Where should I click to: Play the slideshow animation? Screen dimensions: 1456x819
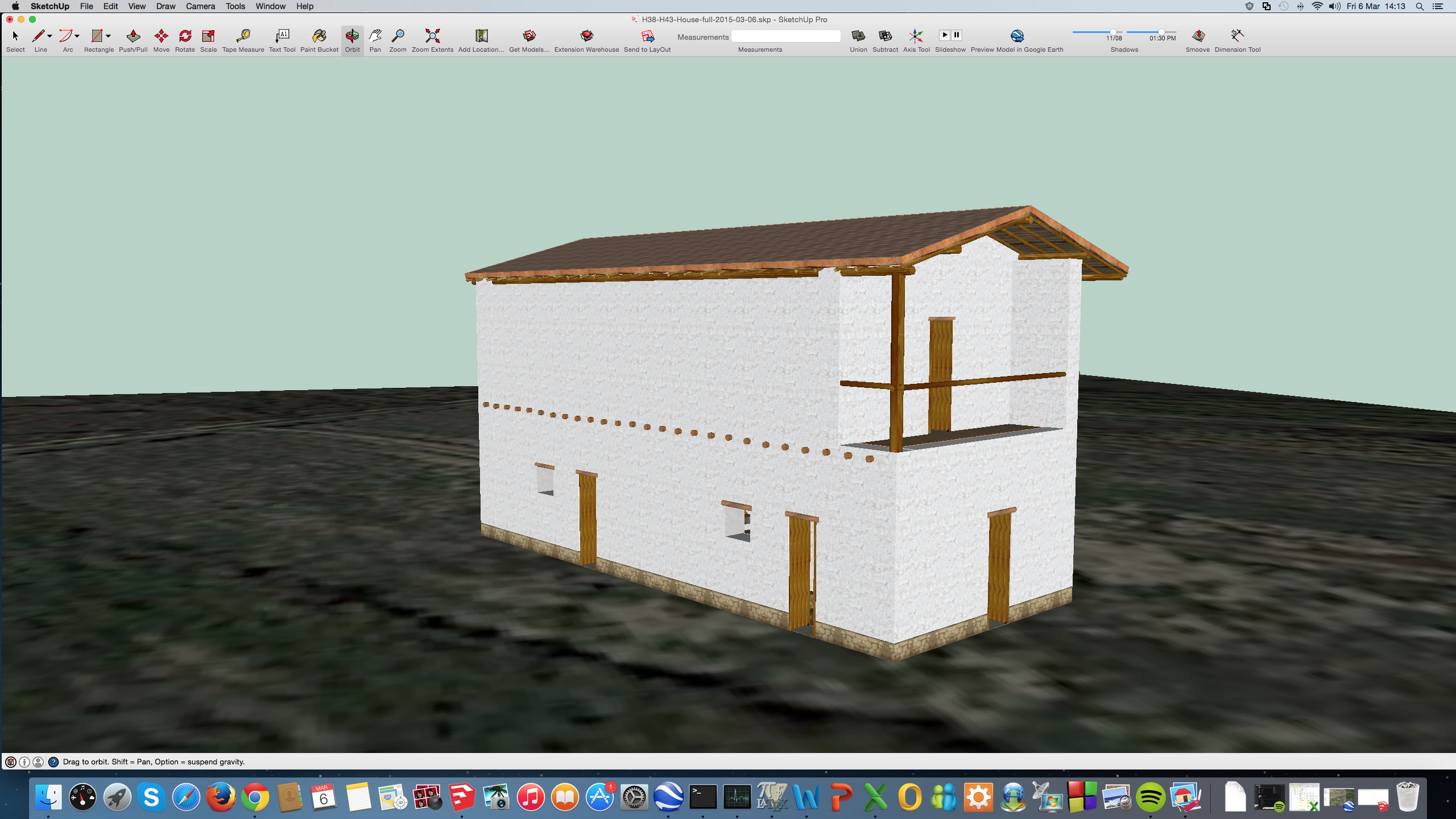(x=944, y=35)
